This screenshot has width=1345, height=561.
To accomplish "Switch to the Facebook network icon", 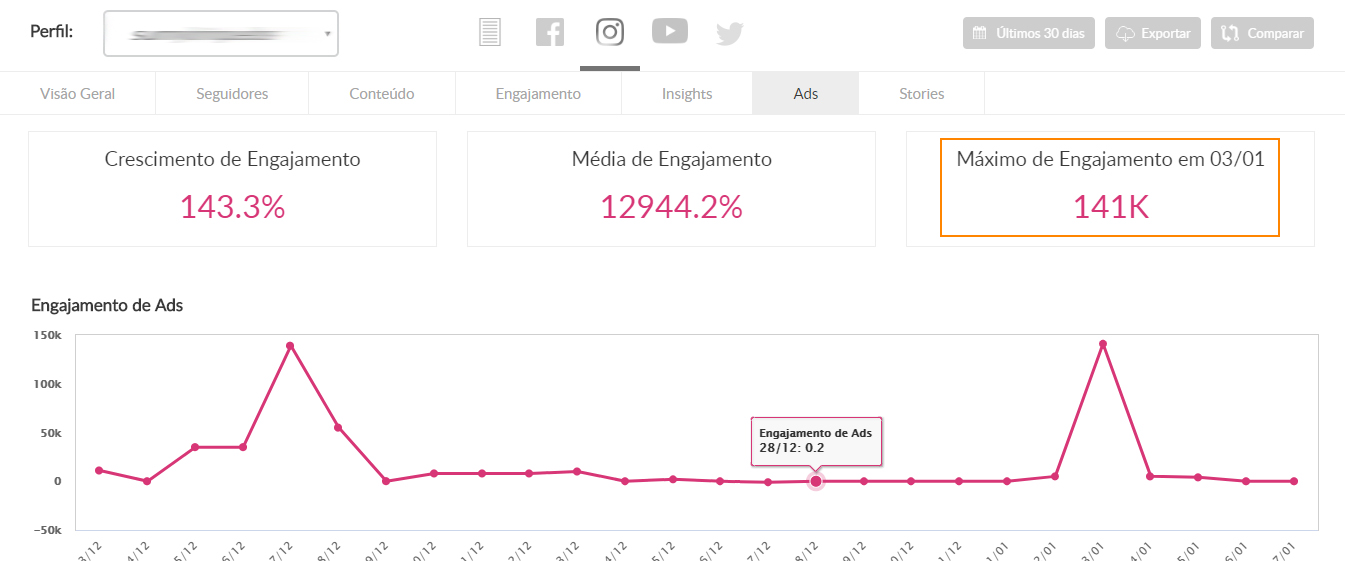I will (x=549, y=33).
